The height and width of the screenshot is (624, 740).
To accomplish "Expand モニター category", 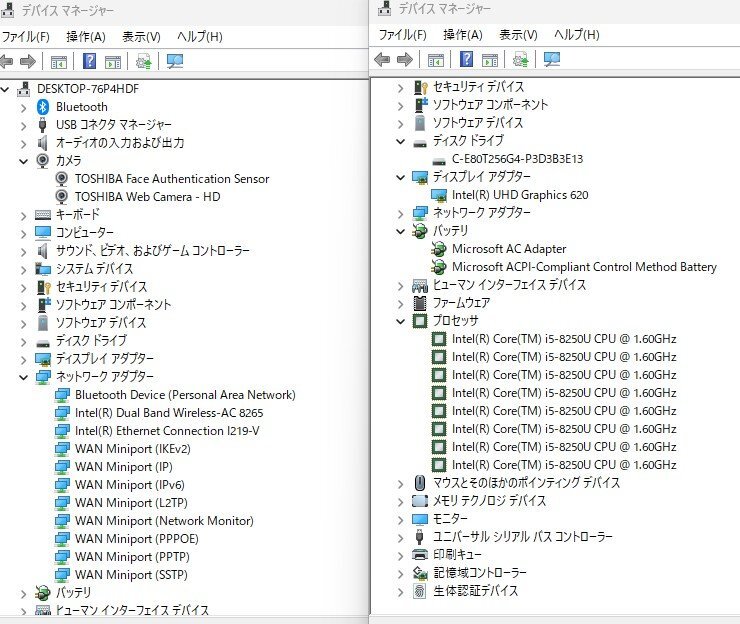I will pyautogui.click(x=401, y=520).
